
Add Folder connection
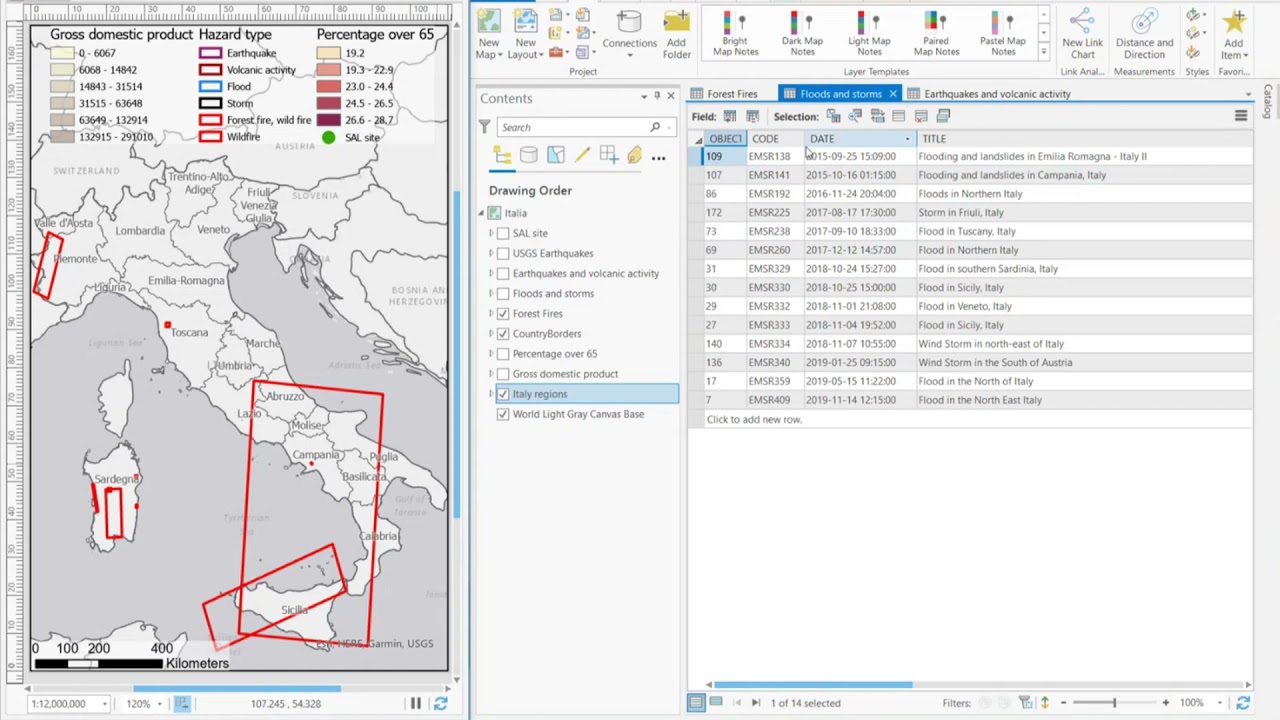tap(676, 35)
